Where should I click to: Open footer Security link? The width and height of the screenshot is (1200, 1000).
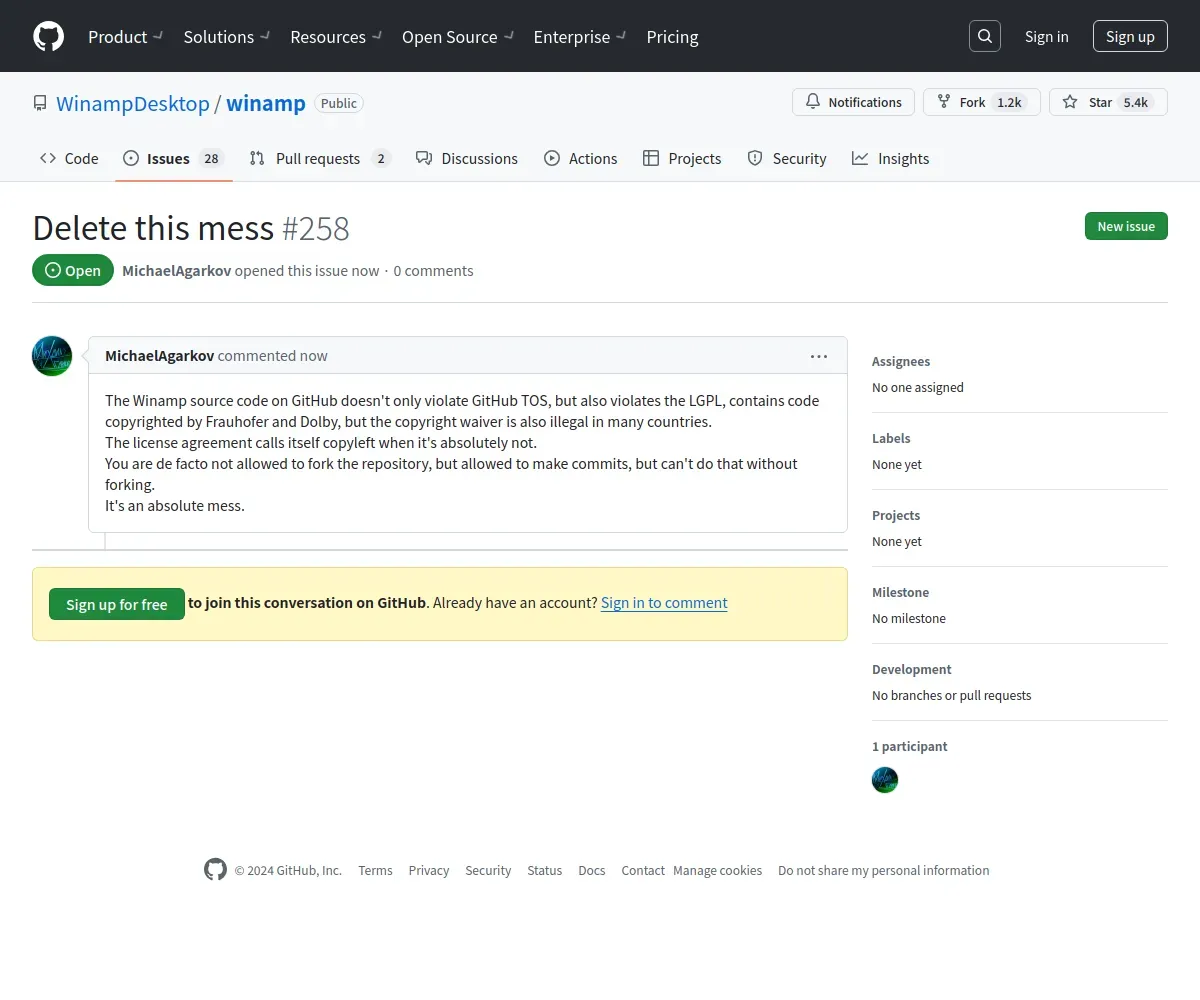point(488,870)
